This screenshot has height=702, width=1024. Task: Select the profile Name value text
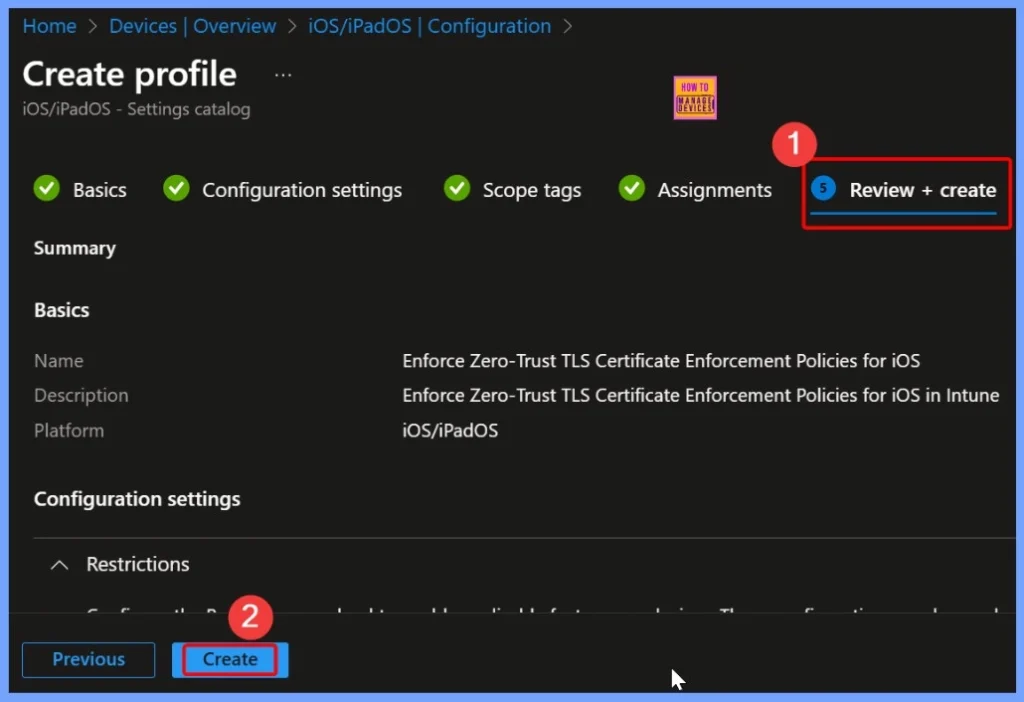[660, 361]
